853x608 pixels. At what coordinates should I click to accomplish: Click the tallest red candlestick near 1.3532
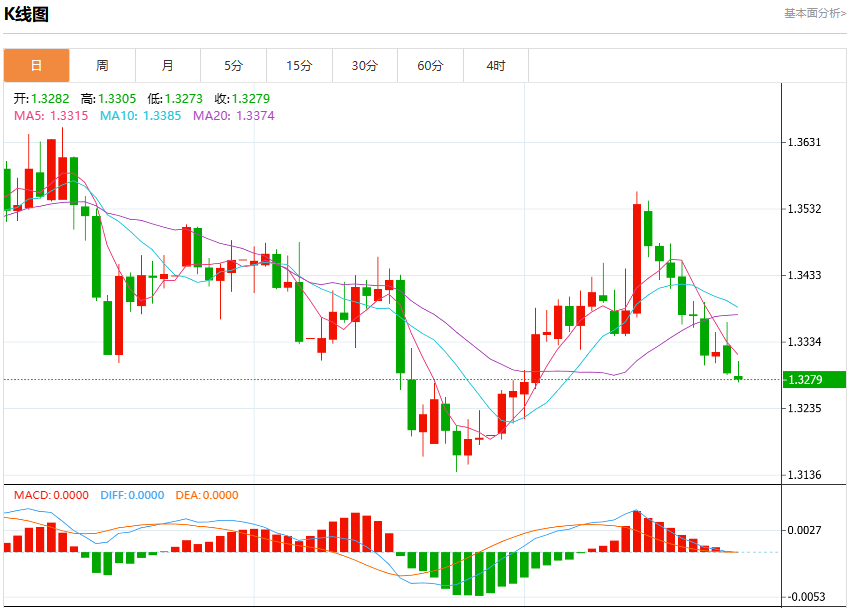click(636, 259)
